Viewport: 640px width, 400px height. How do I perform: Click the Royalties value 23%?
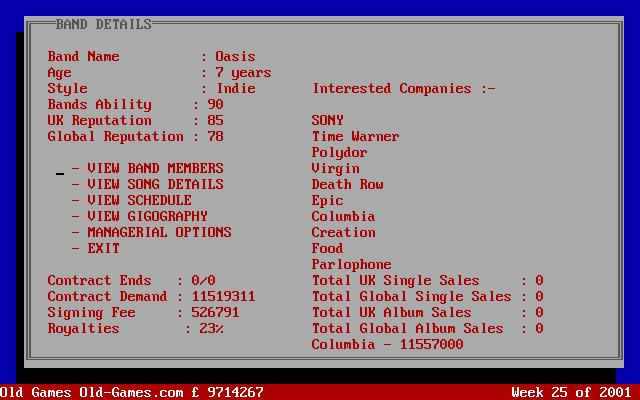[211, 328]
